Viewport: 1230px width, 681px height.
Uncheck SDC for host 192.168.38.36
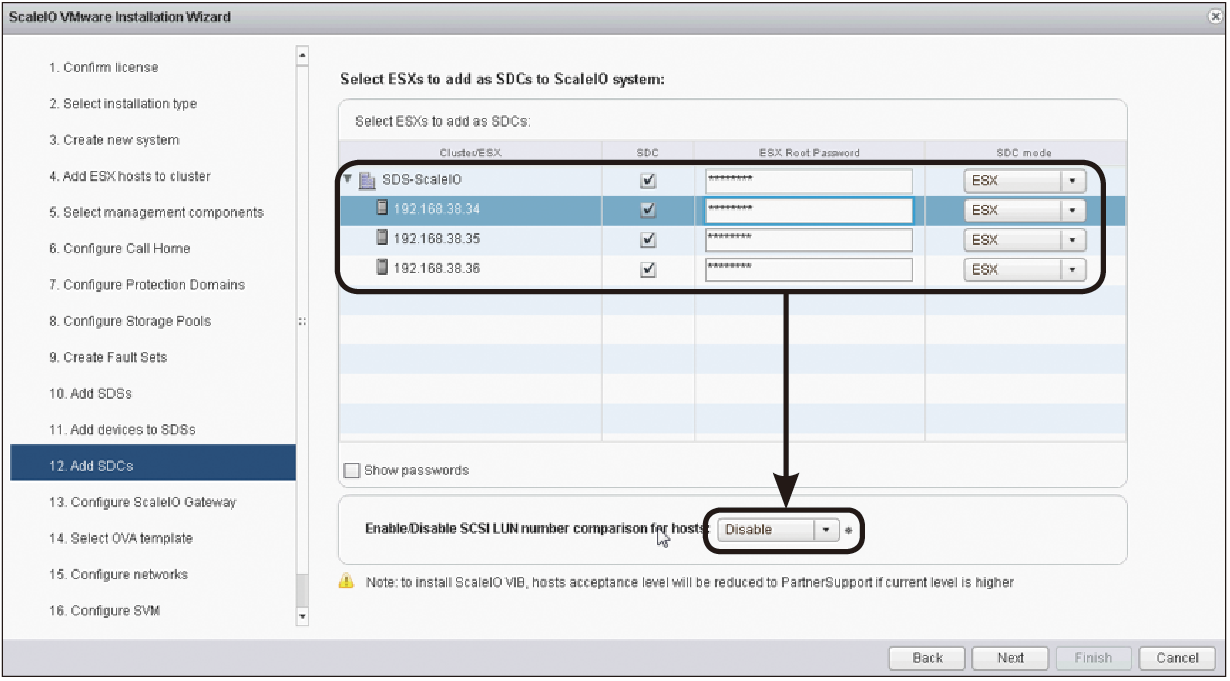click(x=648, y=269)
